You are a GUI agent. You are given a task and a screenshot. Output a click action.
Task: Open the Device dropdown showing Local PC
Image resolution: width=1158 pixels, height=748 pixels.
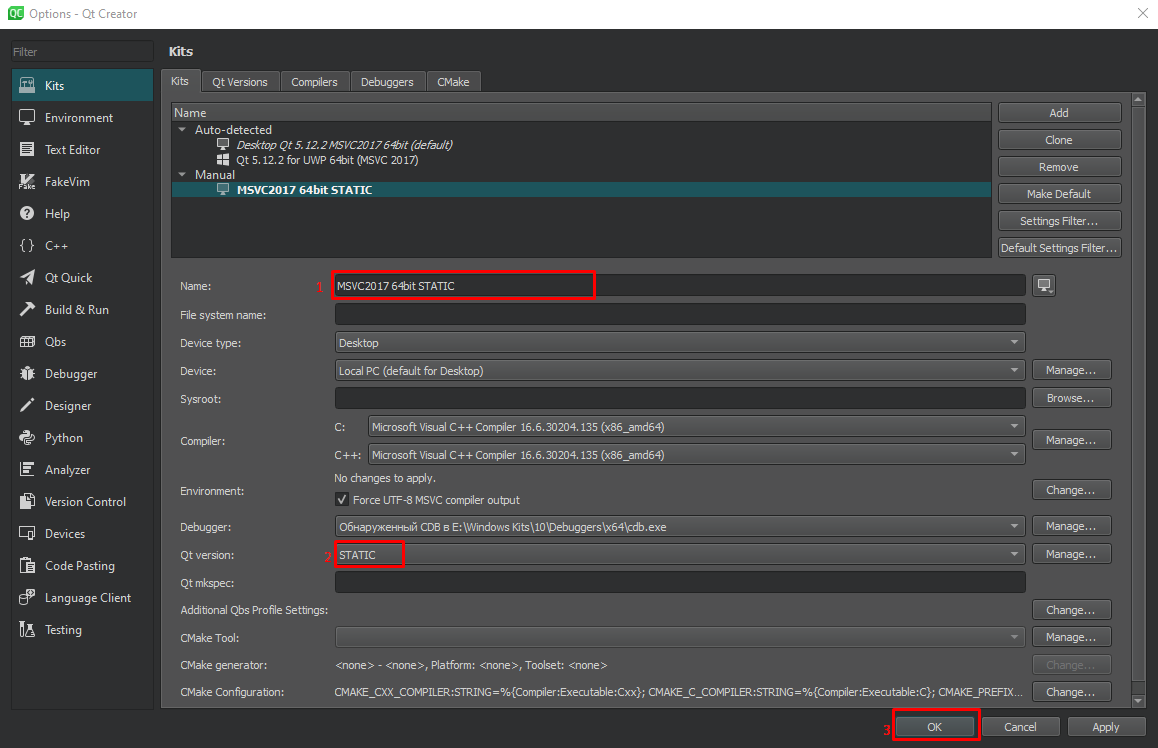(x=679, y=371)
